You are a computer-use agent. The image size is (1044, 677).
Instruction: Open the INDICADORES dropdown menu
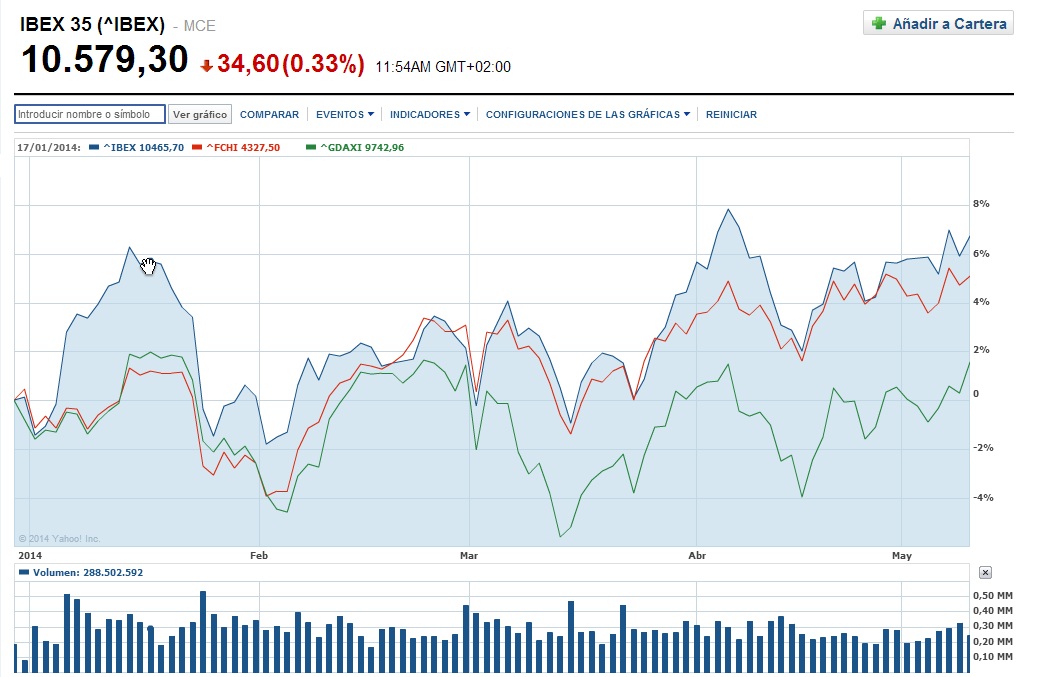[x=429, y=114]
